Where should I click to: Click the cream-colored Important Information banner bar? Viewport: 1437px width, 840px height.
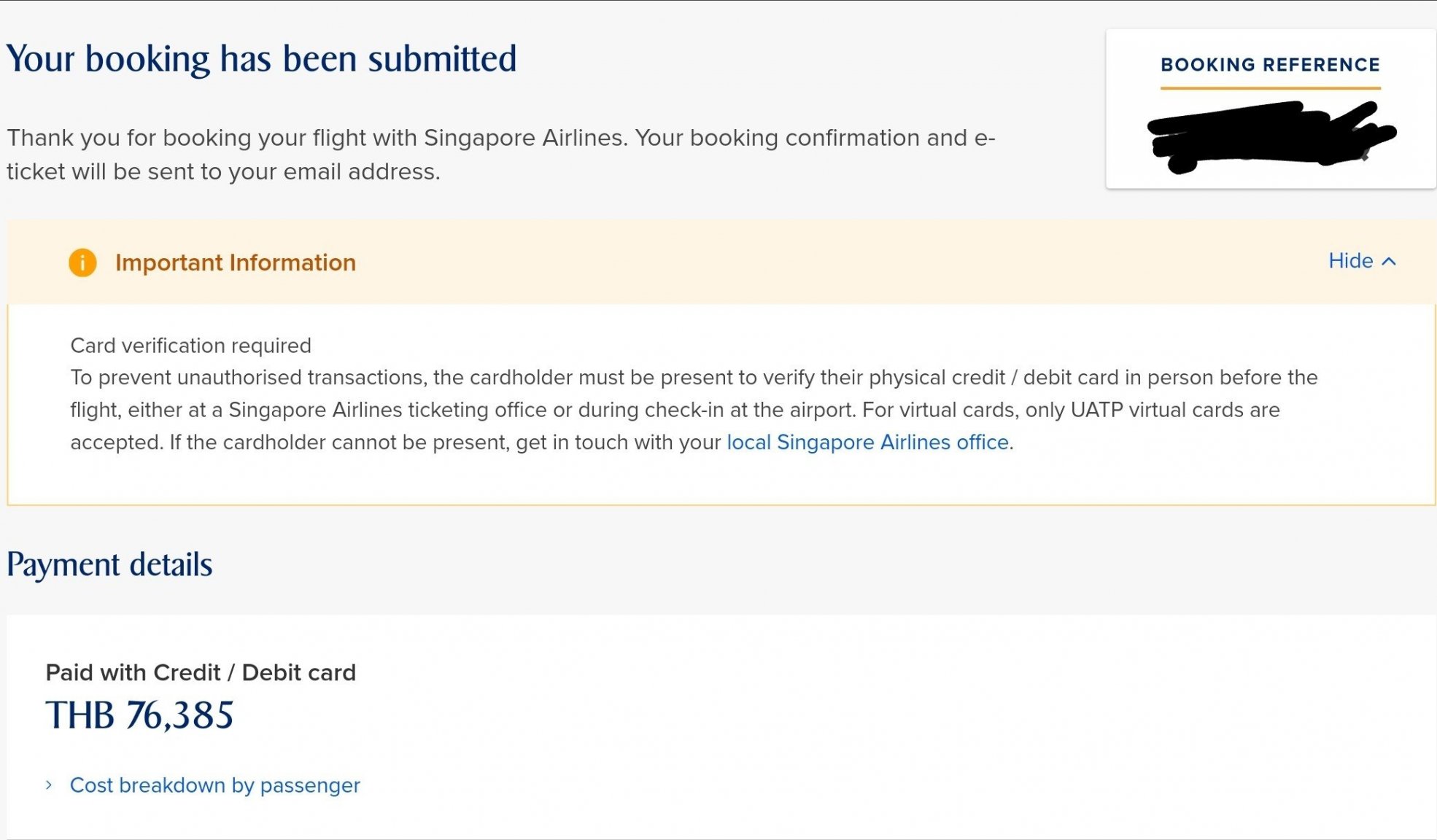pos(721,262)
